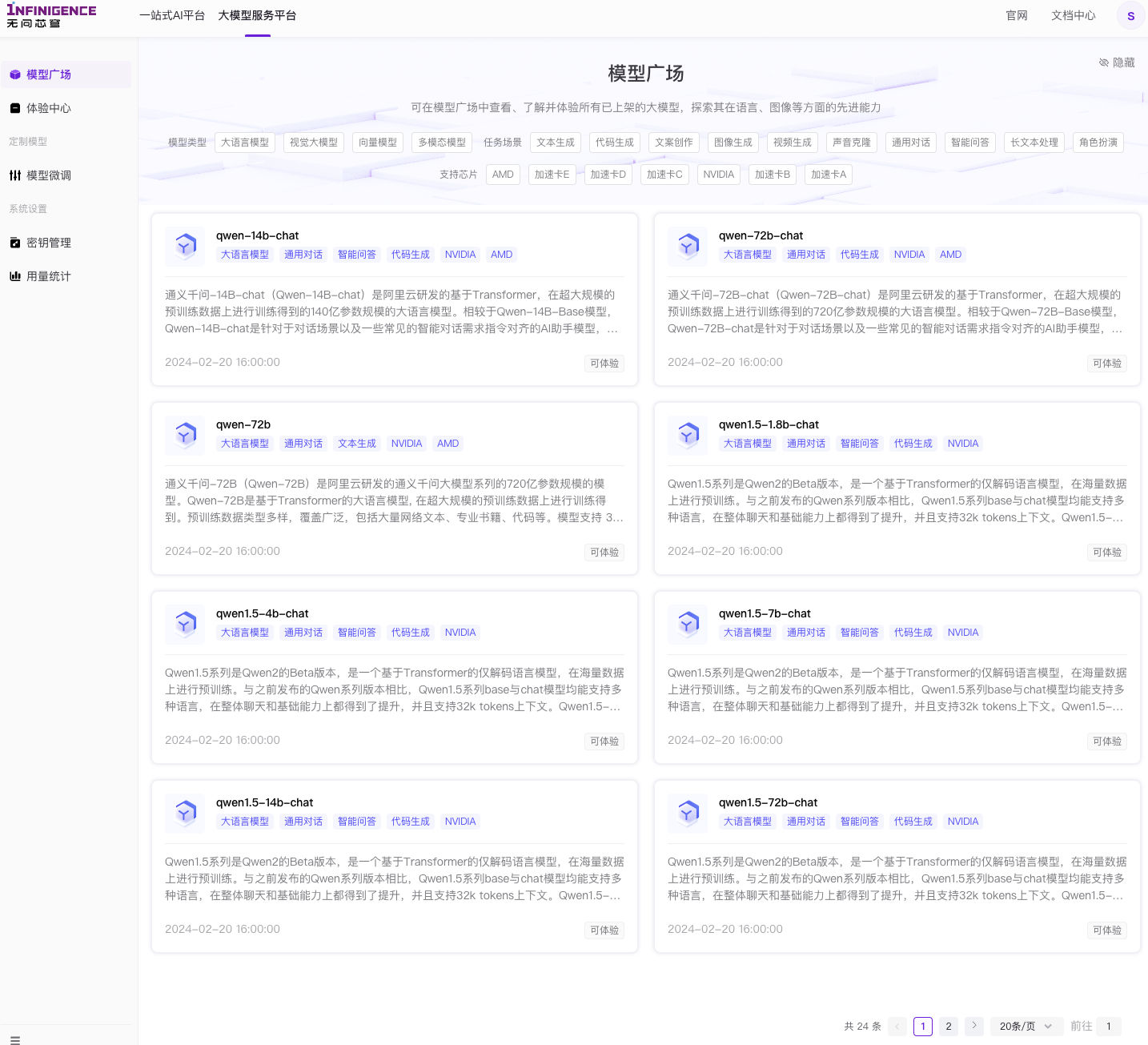Click the jump-to page input field
Screen dimensions: 1148x1045
click(1109, 1026)
